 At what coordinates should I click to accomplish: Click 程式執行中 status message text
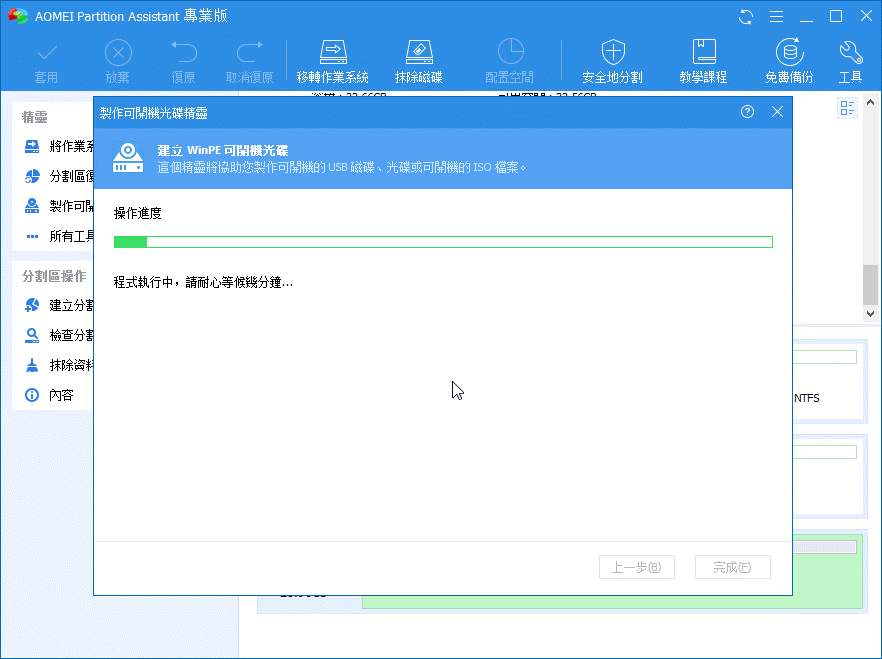[203, 282]
